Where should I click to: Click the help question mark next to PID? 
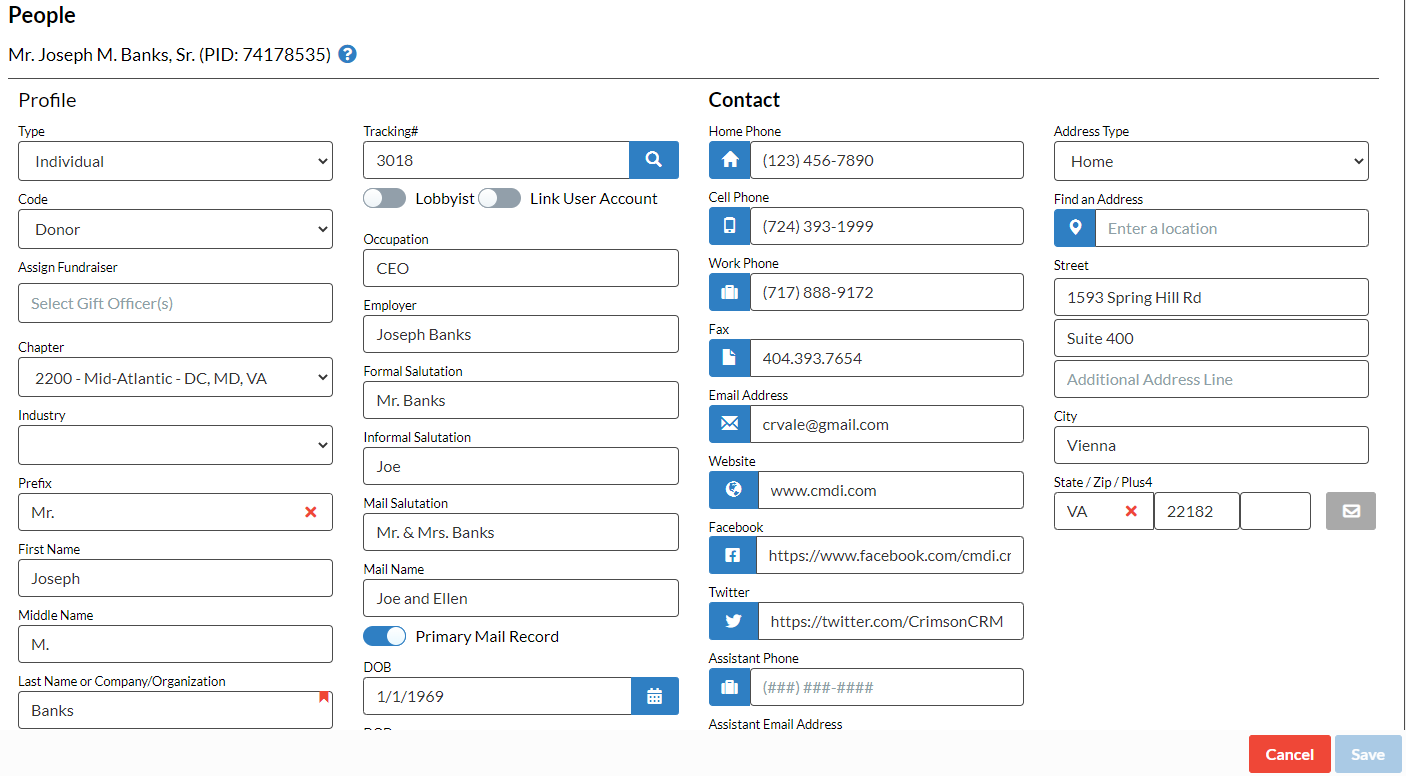point(347,54)
